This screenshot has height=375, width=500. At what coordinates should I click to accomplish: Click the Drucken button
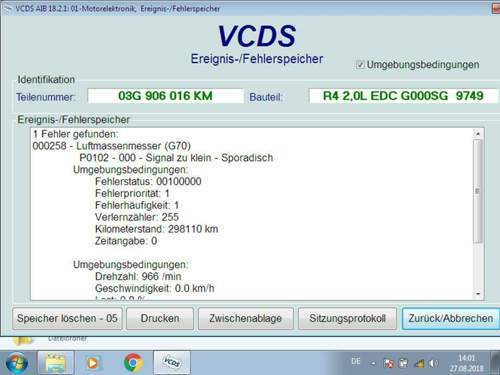pyautogui.click(x=160, y=318)
